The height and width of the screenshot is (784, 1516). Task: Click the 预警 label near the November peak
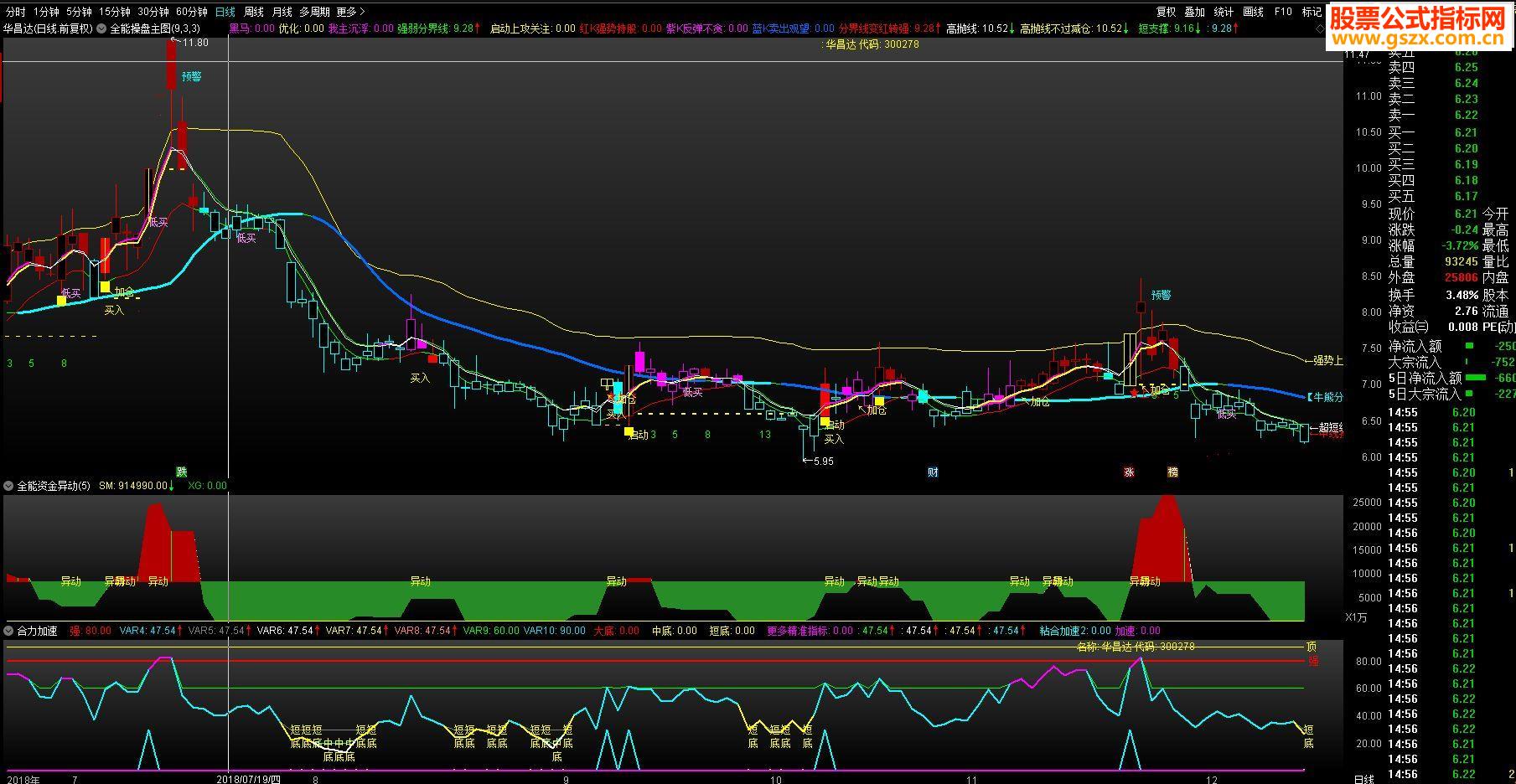1161,295
